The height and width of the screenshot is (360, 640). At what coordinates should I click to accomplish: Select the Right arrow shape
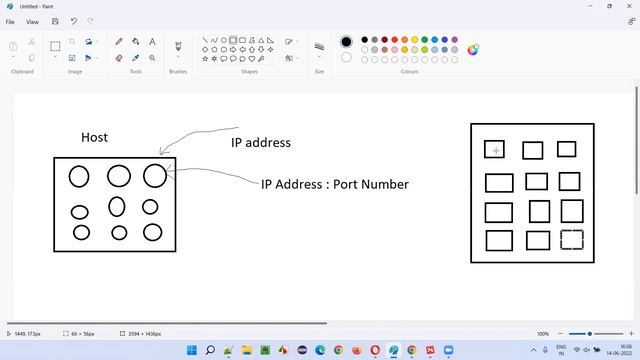[x=233, y=49]
